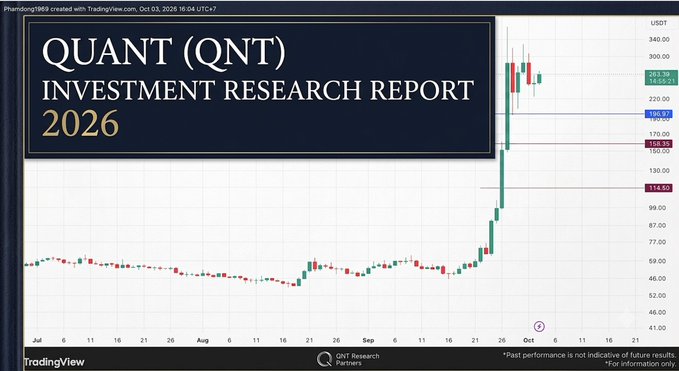Click the Oct label on time axis
This screenshot has width=679, height=371.
click(528, 340)
